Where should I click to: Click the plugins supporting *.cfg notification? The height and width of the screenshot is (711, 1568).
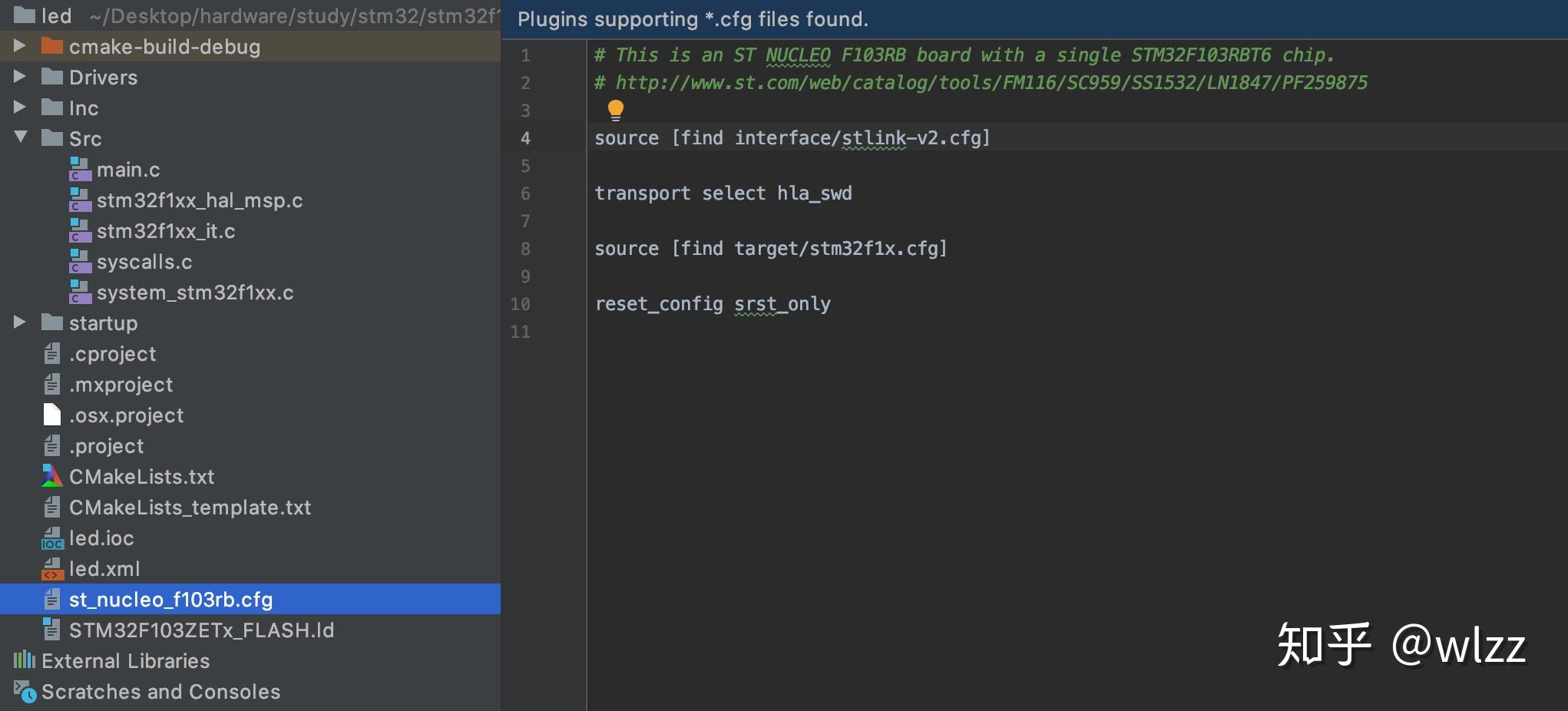coord(693,19)
